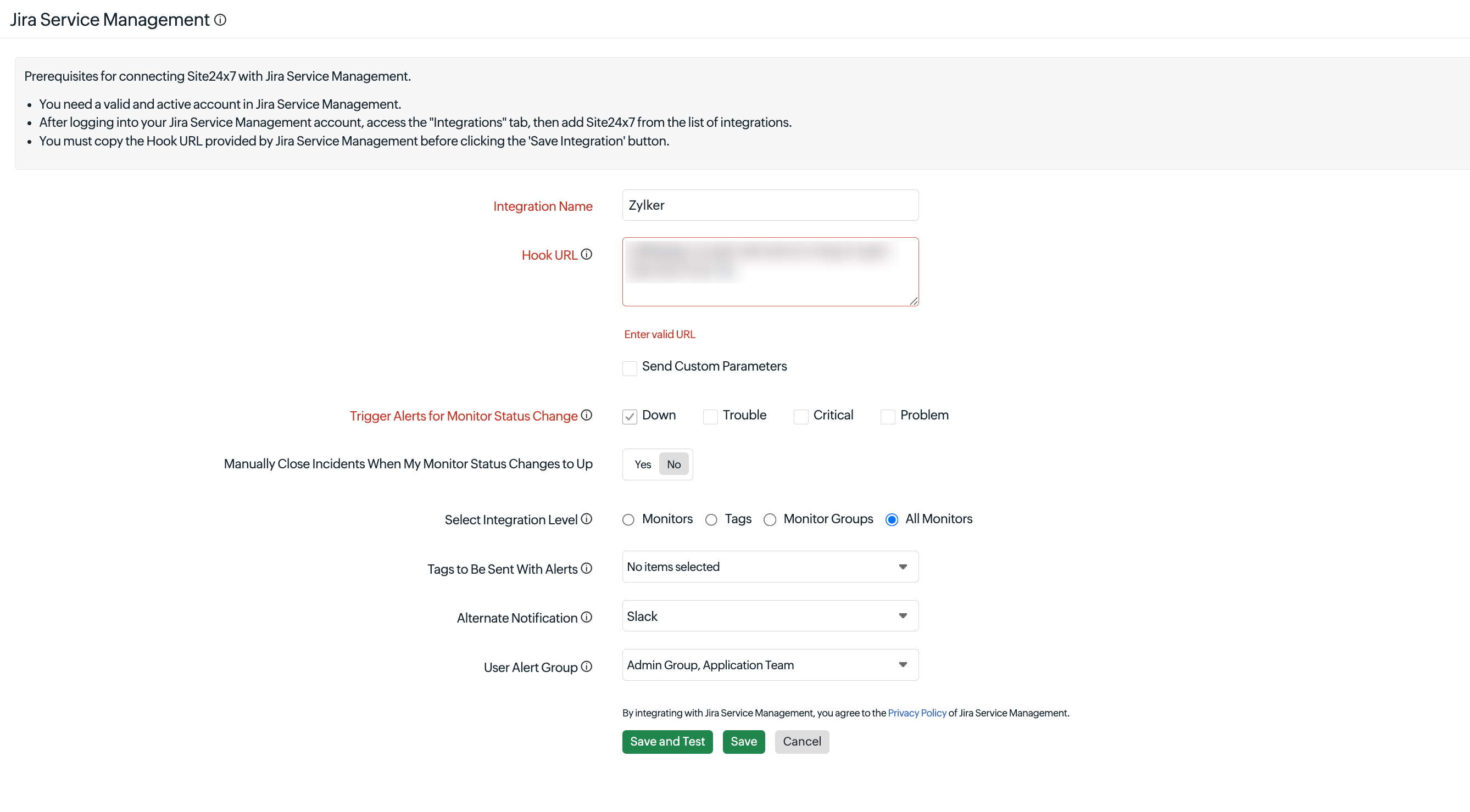Screen dimensions: 1470x812
Task: Click the User Alert Group info icon
Action: click(x=587, y=667)
